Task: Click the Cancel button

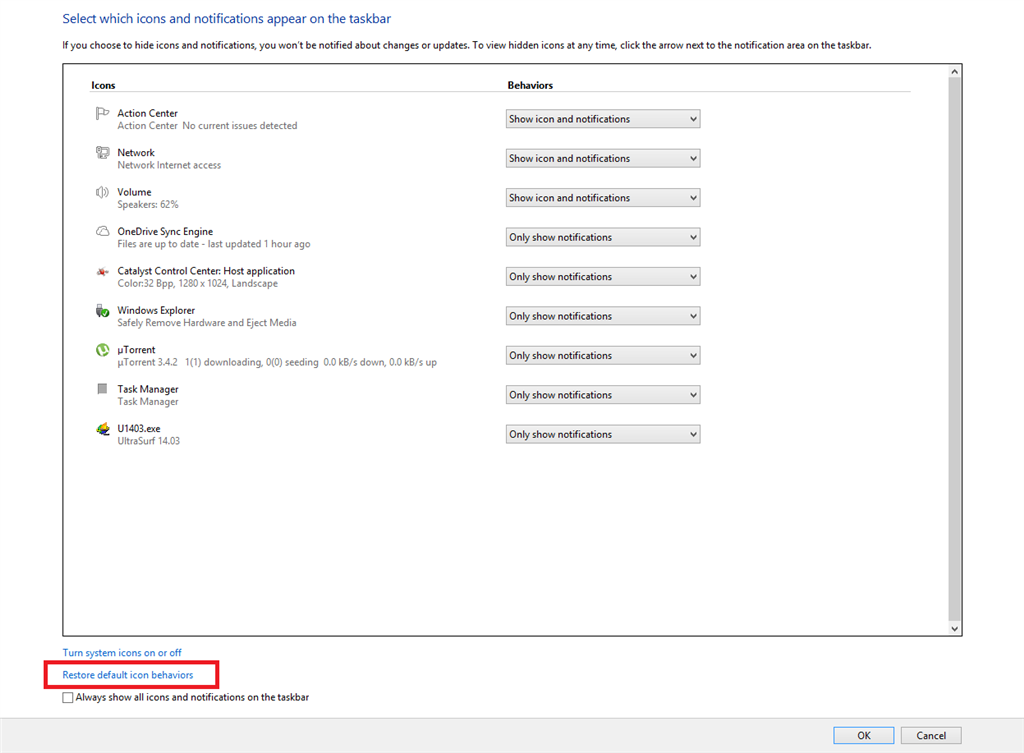Action: [931, 735]
